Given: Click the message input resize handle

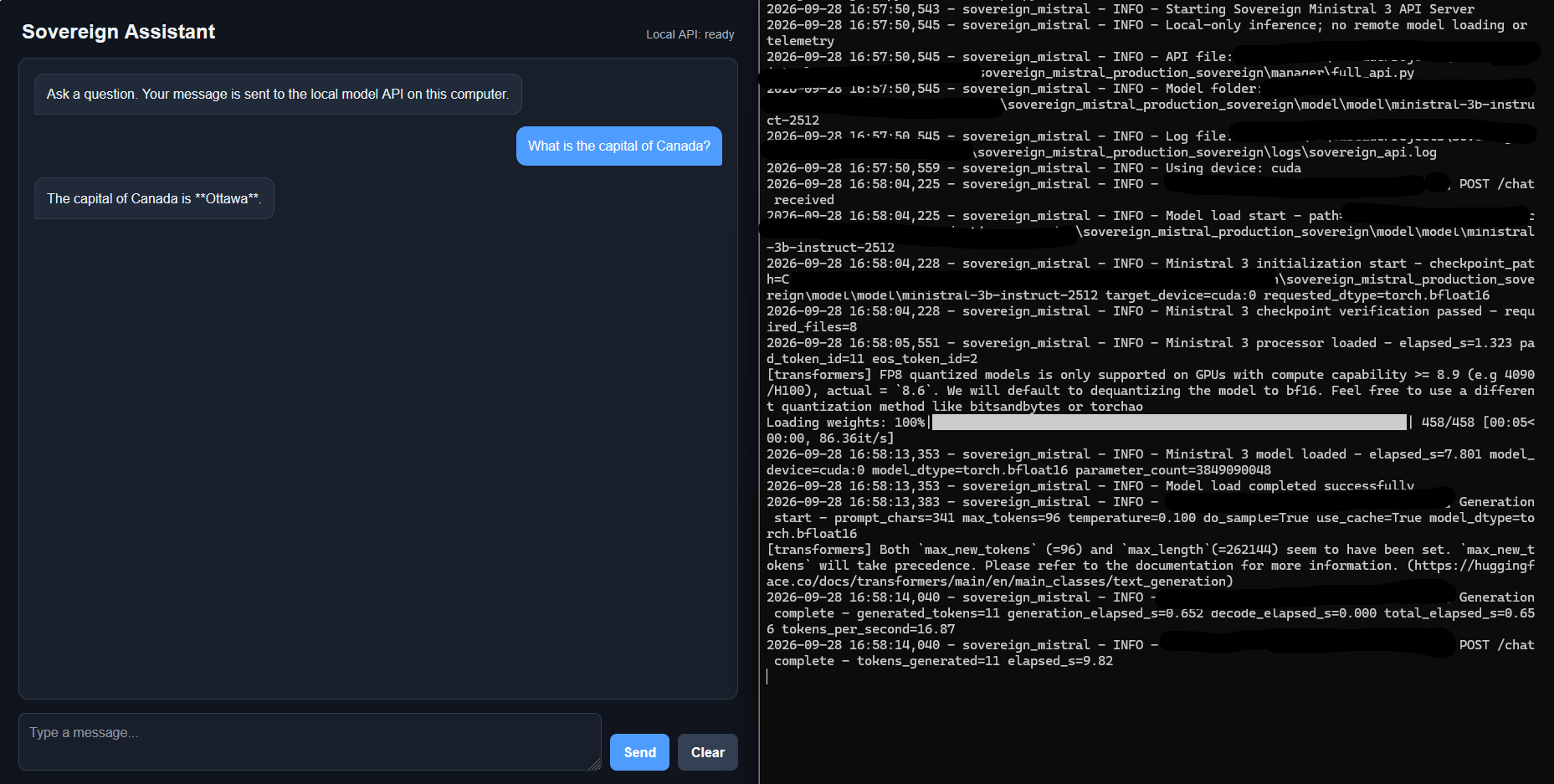Looking at the screenshot, I should [595, 764].
